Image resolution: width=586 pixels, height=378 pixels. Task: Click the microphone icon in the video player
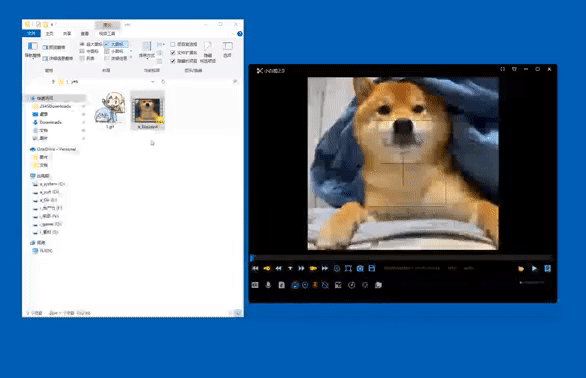268,285
